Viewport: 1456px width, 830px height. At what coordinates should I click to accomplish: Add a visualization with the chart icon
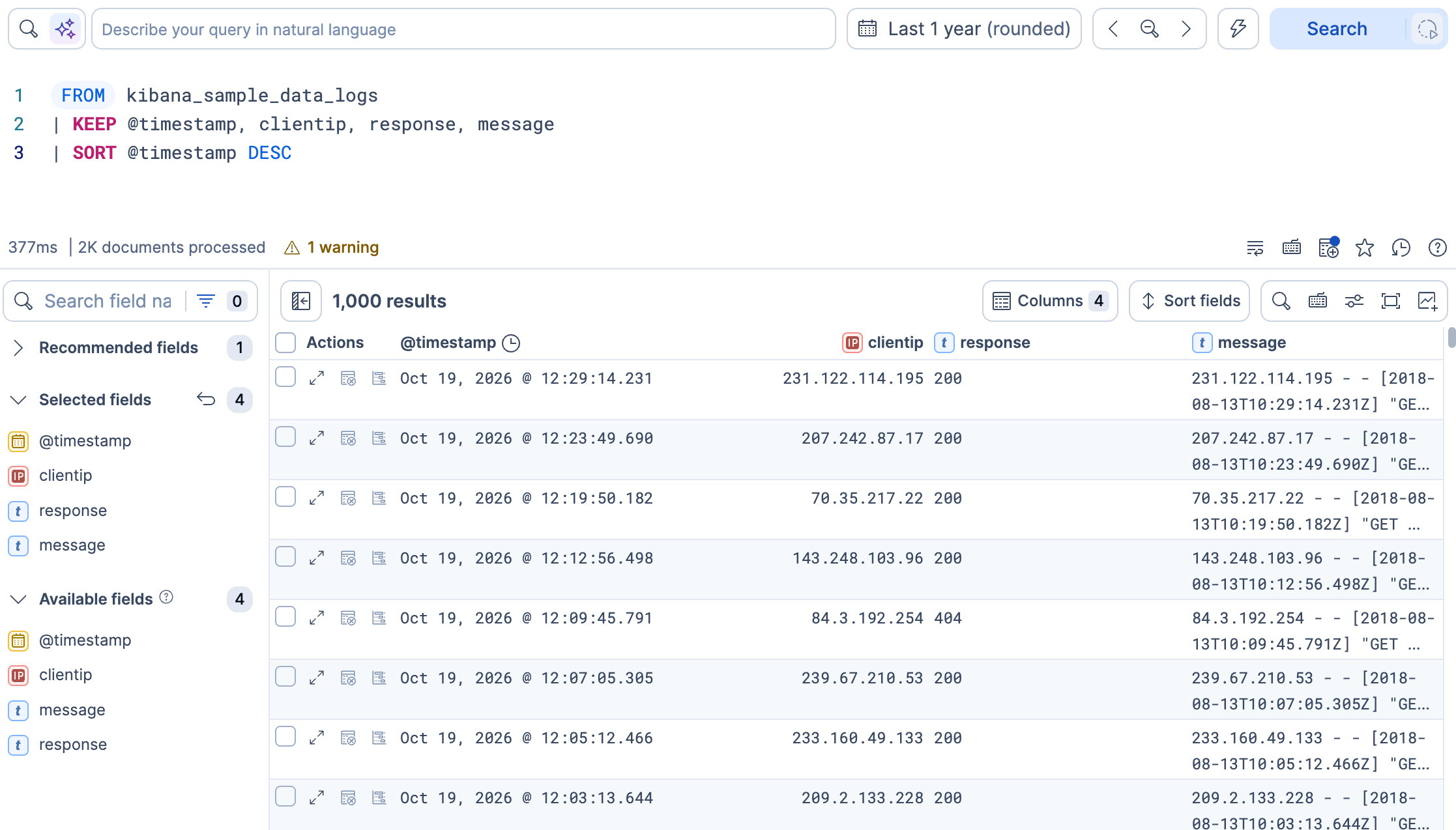point(1427,301)
